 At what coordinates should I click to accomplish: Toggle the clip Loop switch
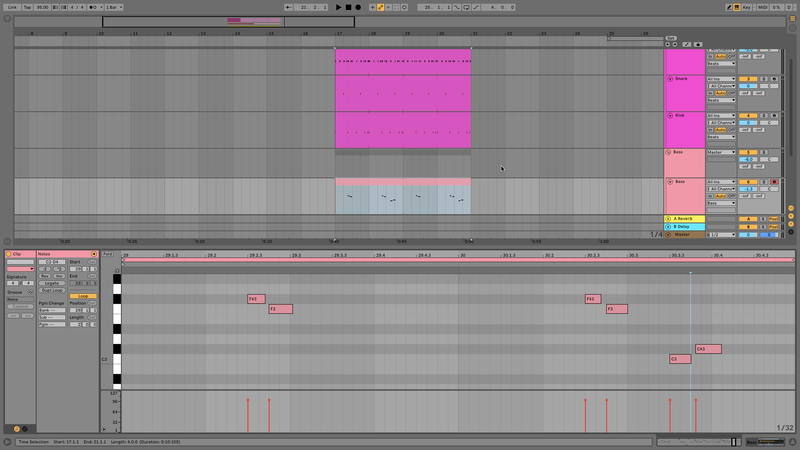coord(83,296)
